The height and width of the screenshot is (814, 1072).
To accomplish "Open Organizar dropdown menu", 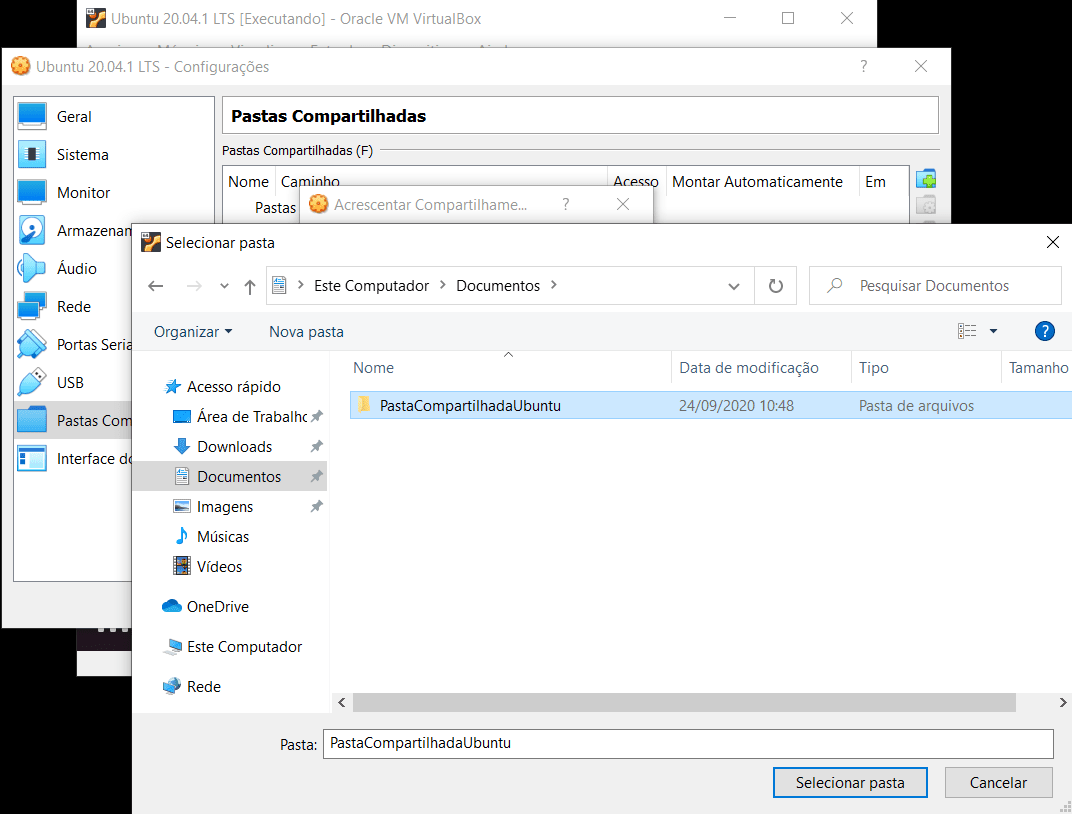I will pos(193,332).
